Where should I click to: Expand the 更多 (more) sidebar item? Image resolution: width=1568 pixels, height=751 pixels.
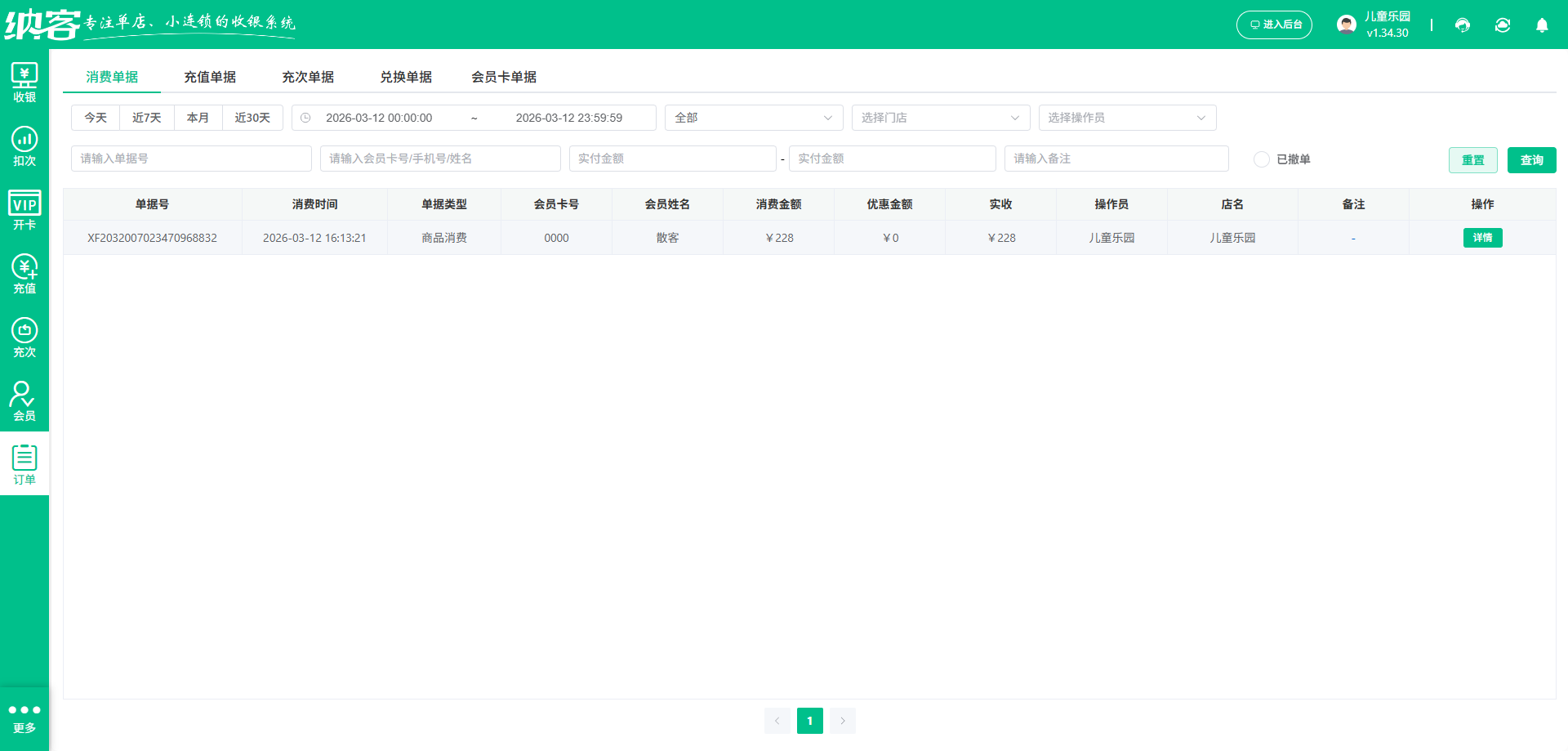coord(24,716)
